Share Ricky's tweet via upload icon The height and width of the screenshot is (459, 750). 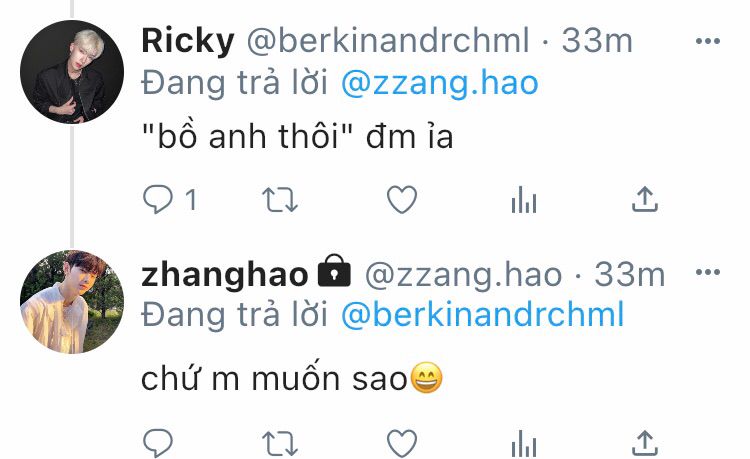click(645, 199)
